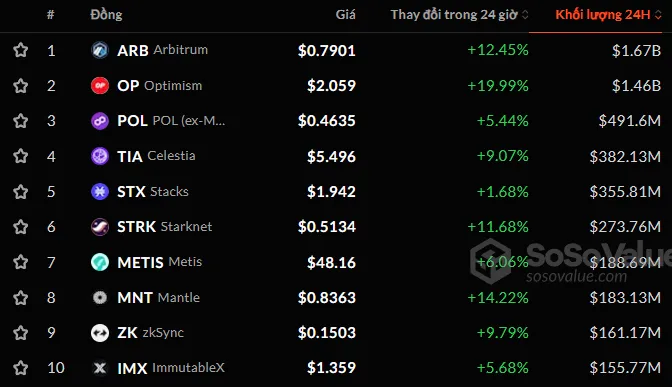Toggle favorite star for IMX
The width and height of the screenshot is (672, 387).
21,368
